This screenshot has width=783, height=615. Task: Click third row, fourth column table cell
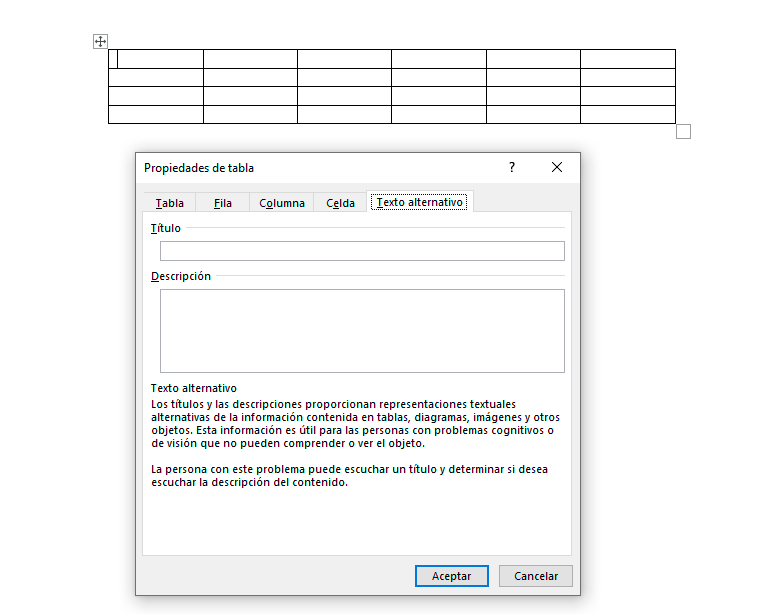438,96
